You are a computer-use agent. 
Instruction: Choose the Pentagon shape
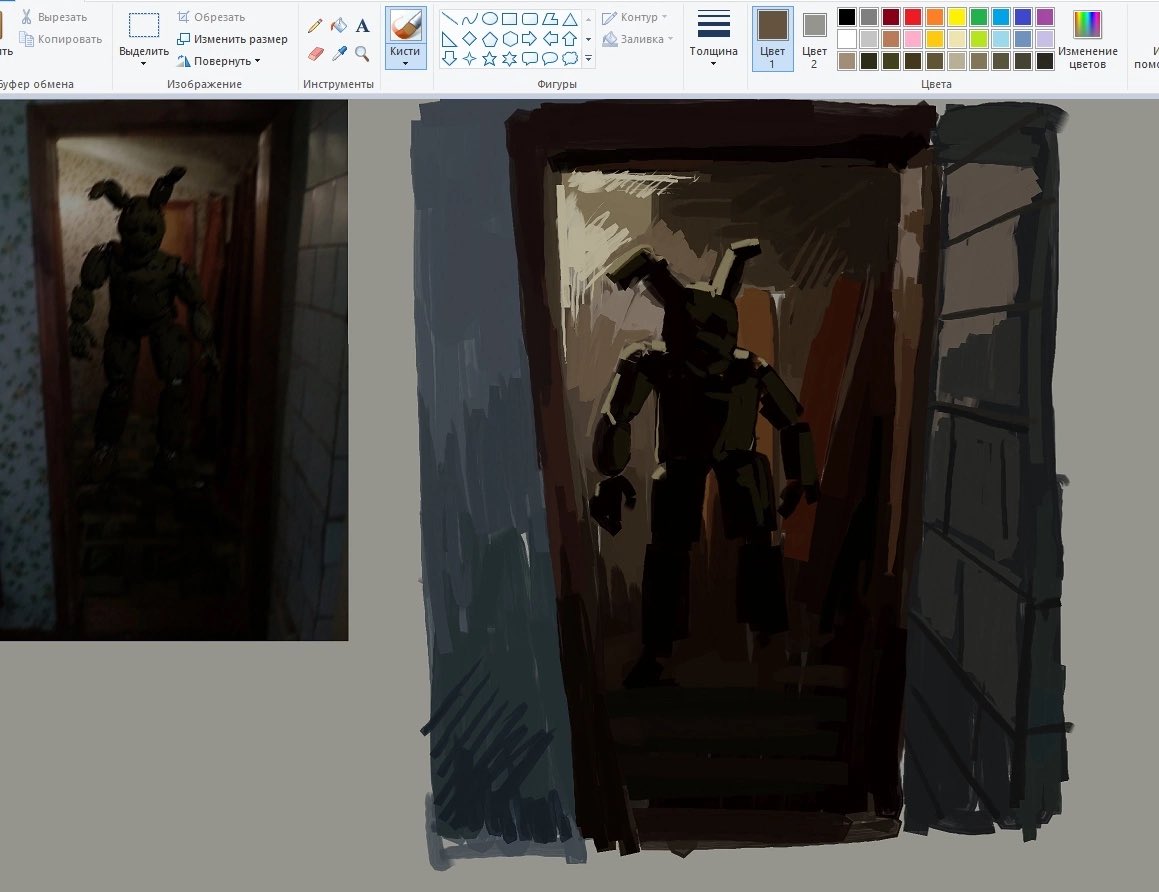pos(489,39)
